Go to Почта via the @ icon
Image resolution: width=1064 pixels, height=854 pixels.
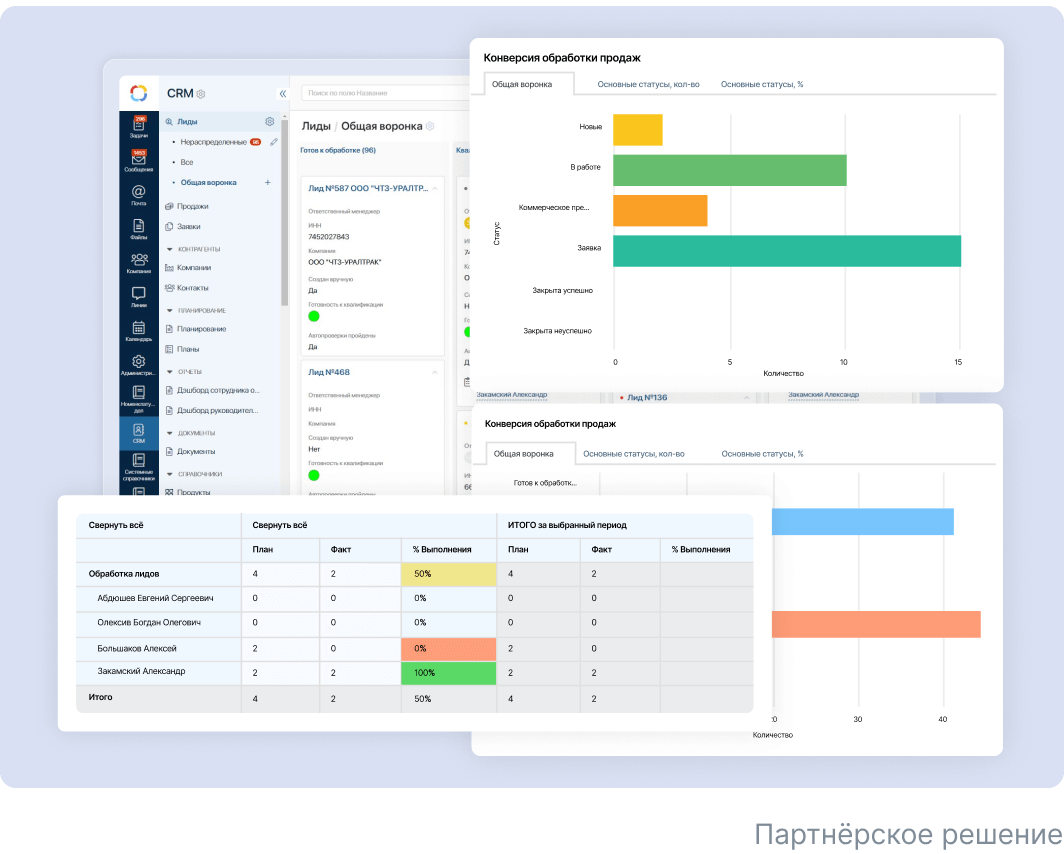click(x=138, y=193)
